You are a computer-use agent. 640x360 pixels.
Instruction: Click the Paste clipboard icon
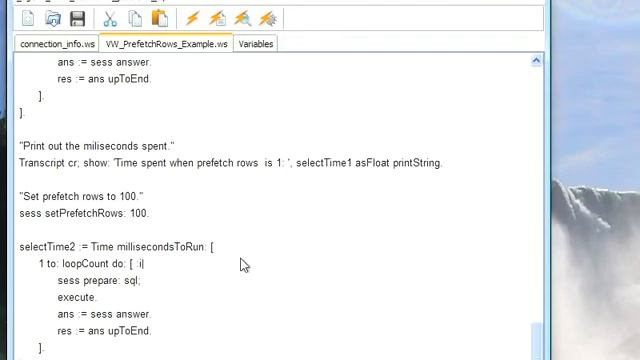point(160,19)
